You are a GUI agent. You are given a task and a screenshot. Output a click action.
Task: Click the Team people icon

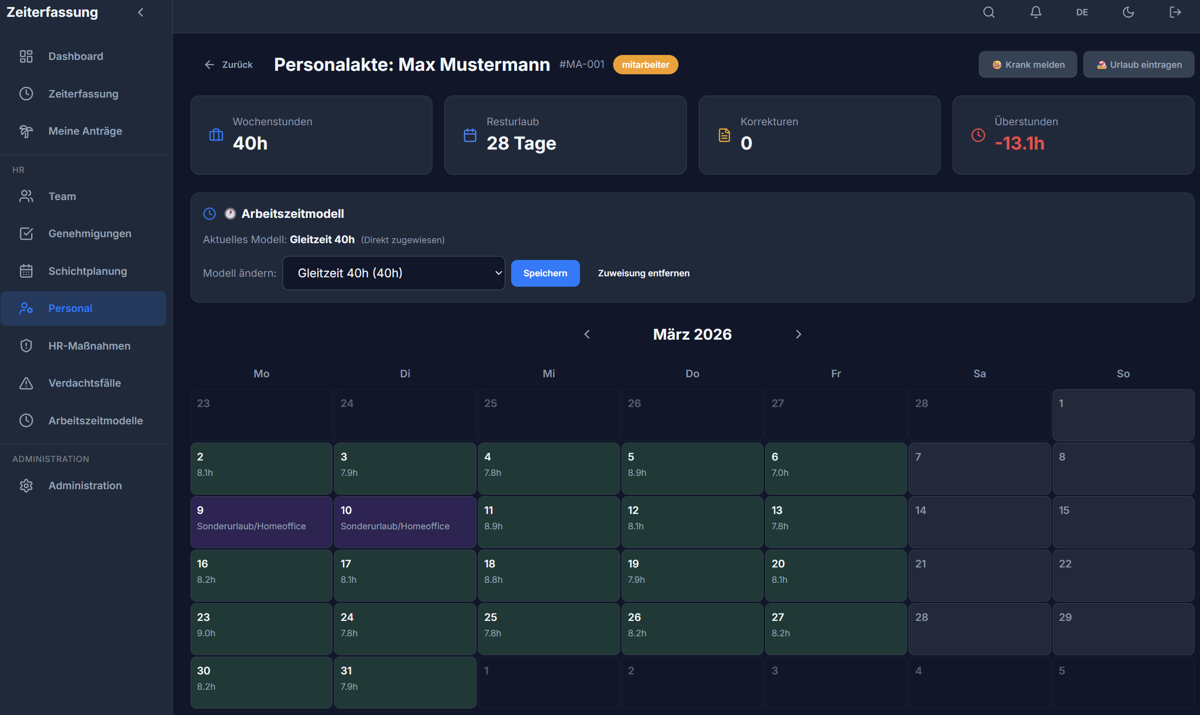tap(26, 196)
